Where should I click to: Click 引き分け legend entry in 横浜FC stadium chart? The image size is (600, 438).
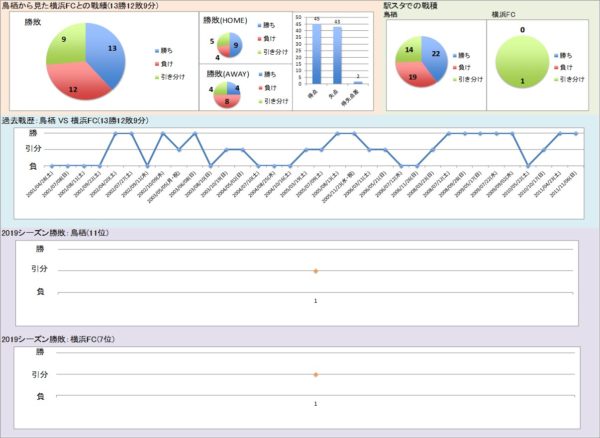(x=569, y=79)
